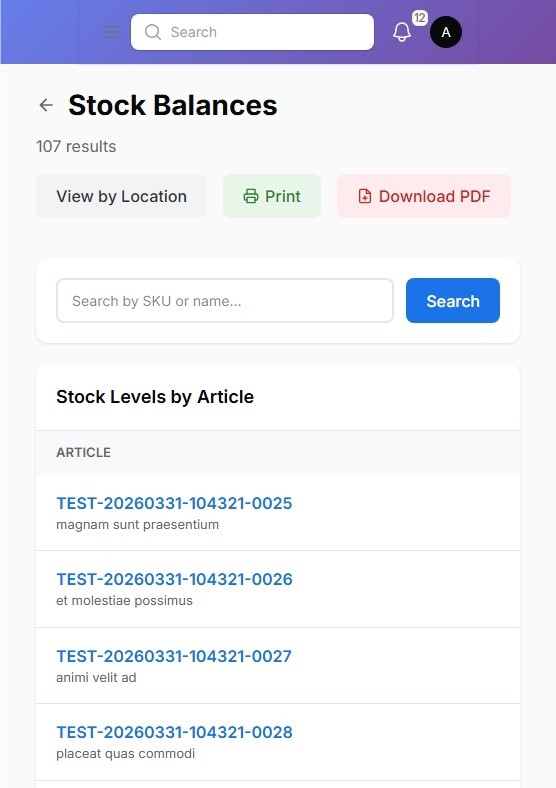
Task: Click the Stock Levels by Article heading
Action: click(155, 397)
